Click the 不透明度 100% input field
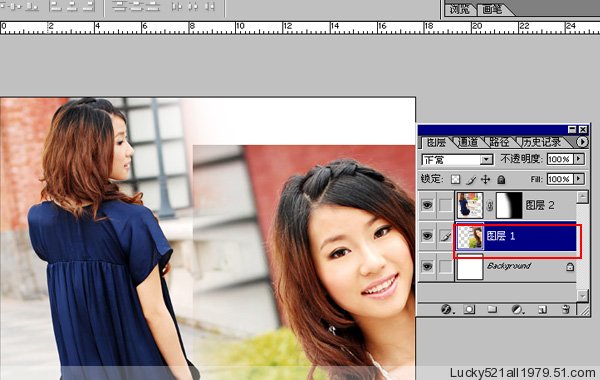Viewport: 600px width, 380px height. pyautogui.click(x=560, y=159)
